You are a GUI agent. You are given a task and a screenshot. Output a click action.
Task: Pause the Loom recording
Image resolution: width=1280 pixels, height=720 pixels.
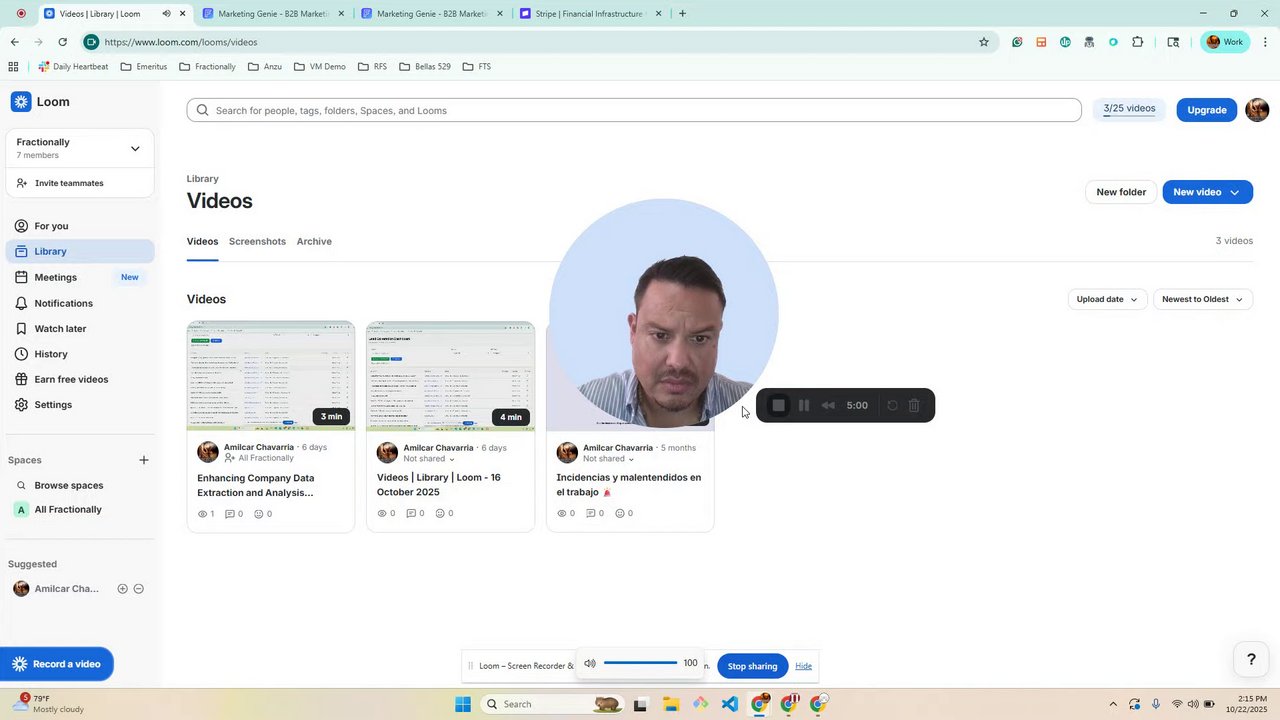point(803,405)
